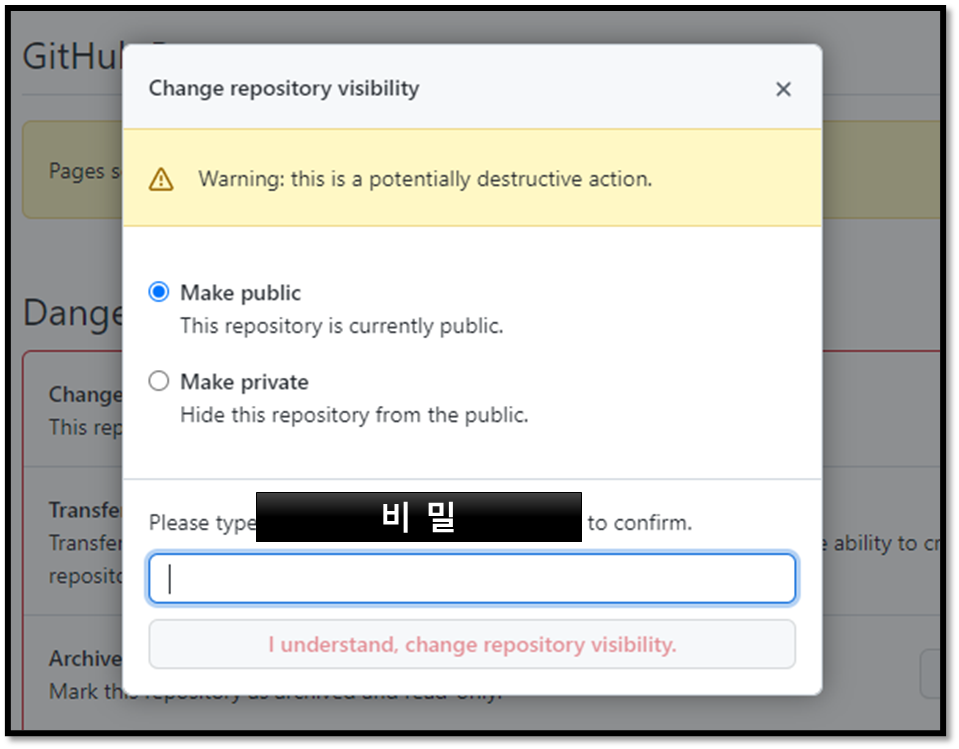Screen dimensions: 959x749
Task: Click the Change repository visibility dialog title
Action: (x=284, y=89)
